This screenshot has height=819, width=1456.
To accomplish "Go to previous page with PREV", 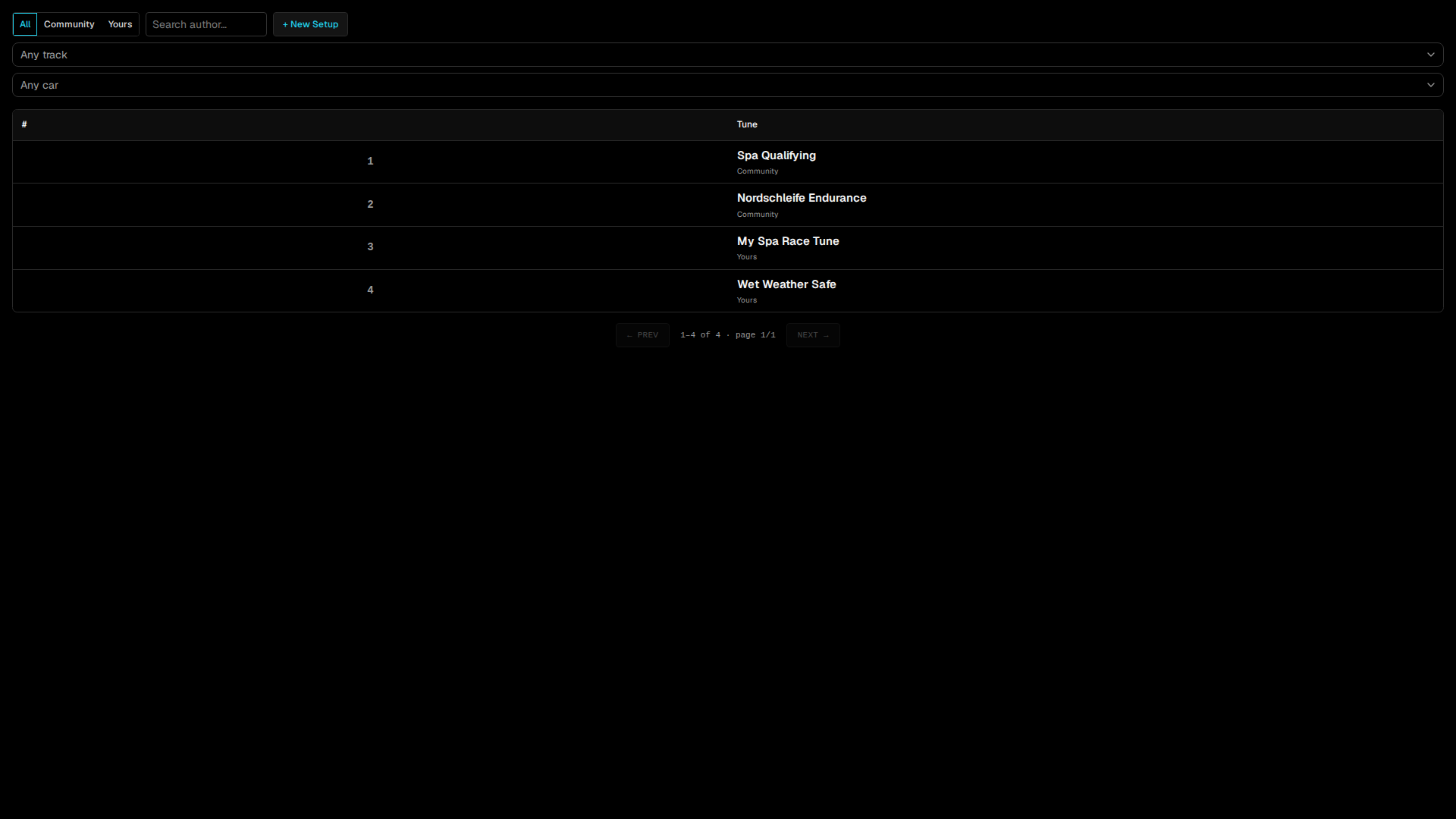I will click(x=642, y=335).
